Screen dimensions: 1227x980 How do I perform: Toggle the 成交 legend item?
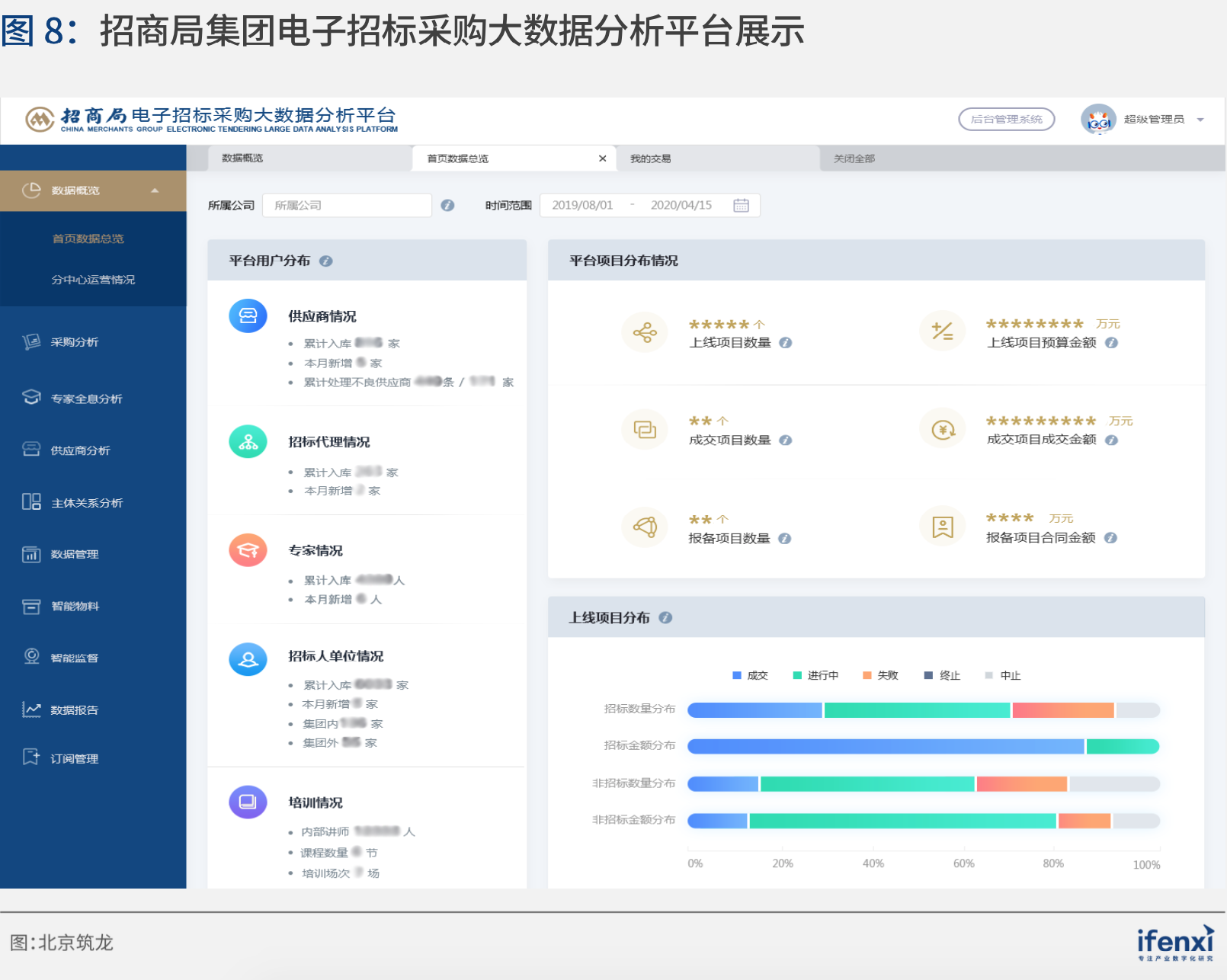(x=750, y=676)
